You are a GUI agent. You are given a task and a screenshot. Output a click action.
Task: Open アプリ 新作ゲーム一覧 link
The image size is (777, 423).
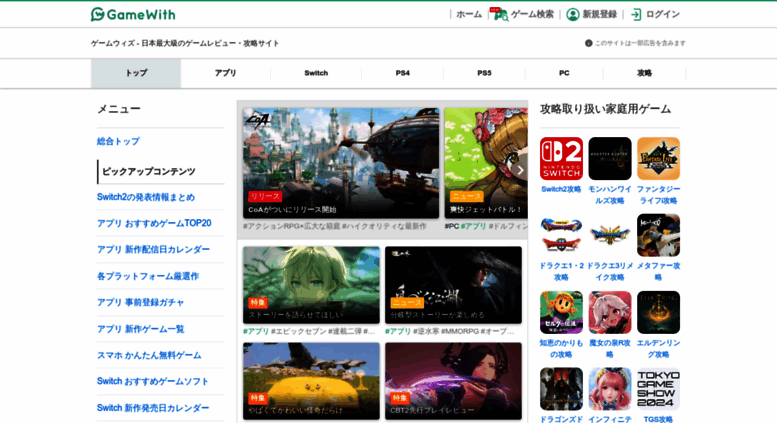140,329
